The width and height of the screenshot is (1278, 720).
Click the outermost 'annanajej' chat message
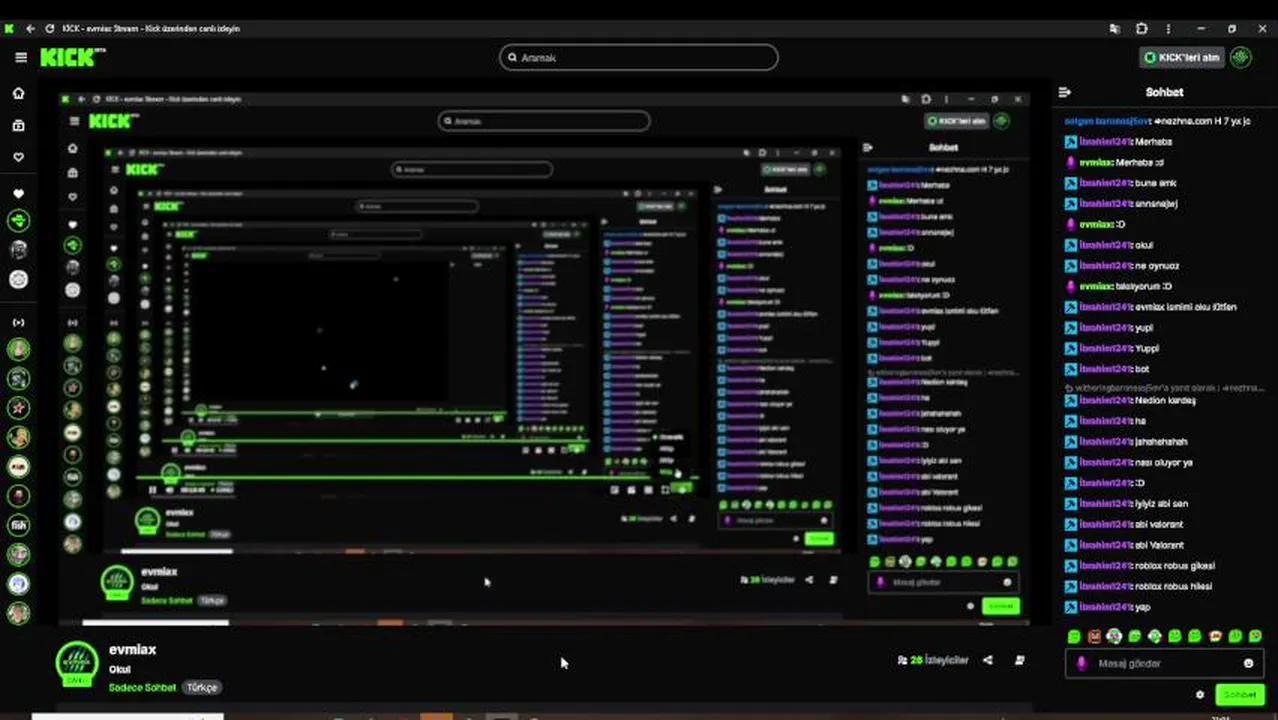coord(1122,204)
